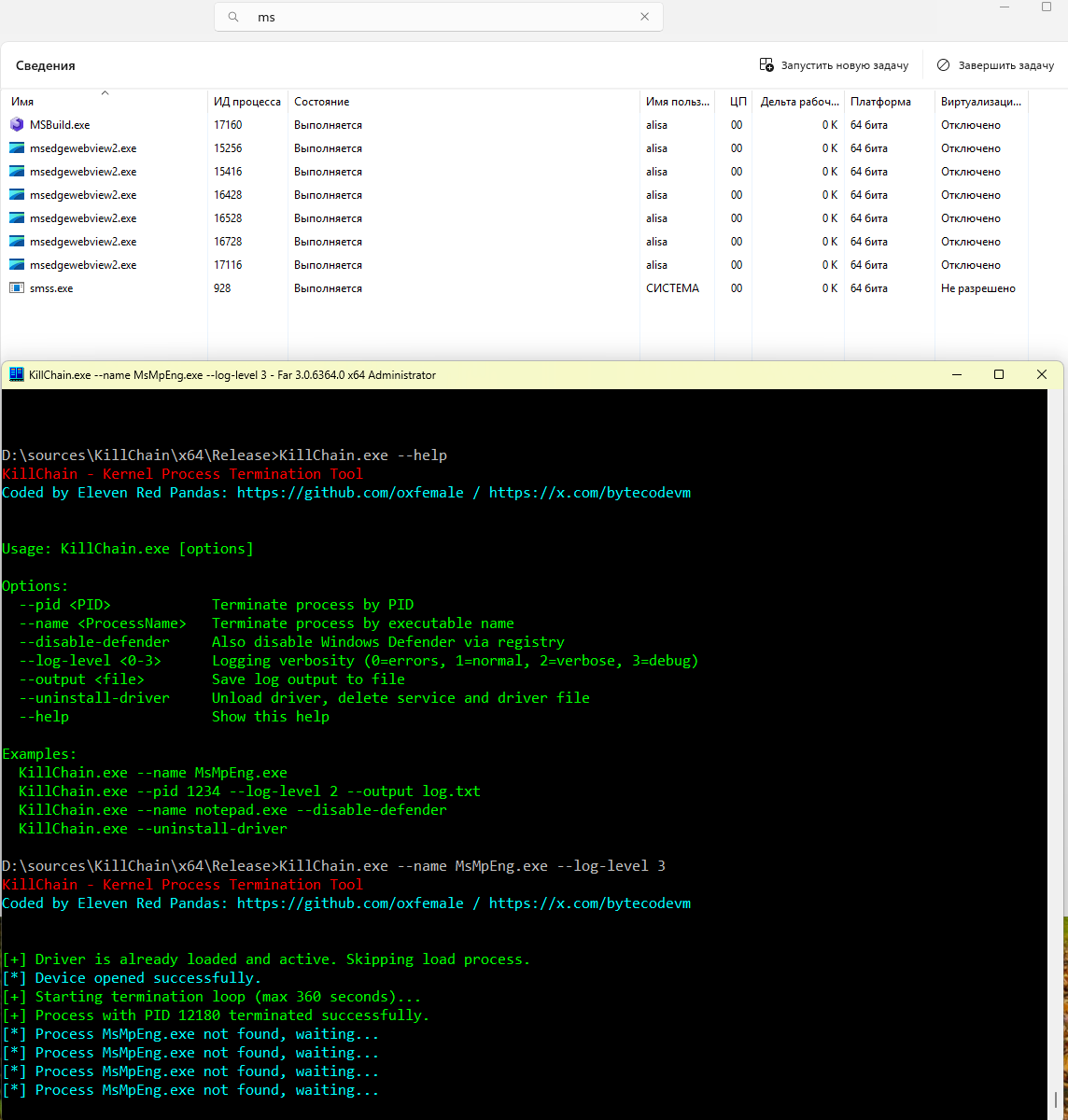Click the icon of msedgewebview2.exe PID 17116
The height and width of the screenshot is (1120, 1068).
[17, 265]
